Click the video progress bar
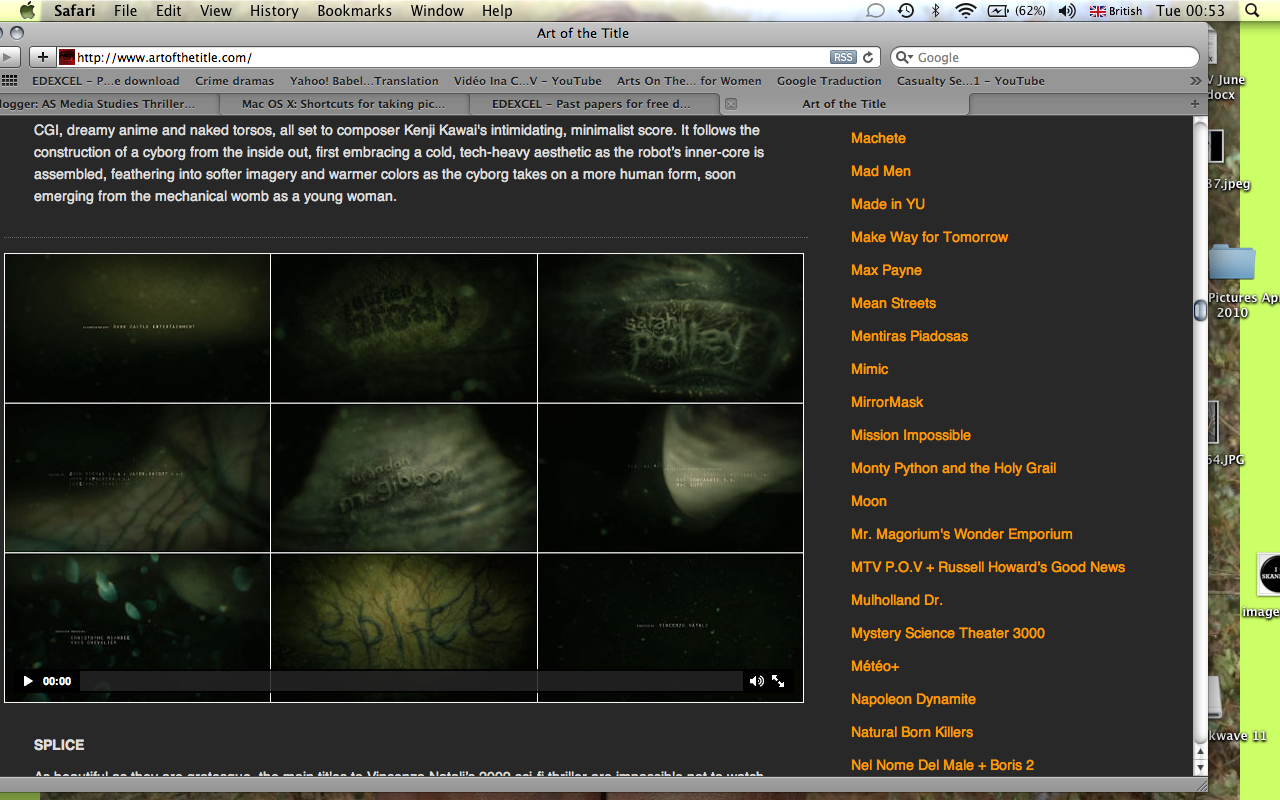Viewport: 1280px width, 800px height. 411,681
